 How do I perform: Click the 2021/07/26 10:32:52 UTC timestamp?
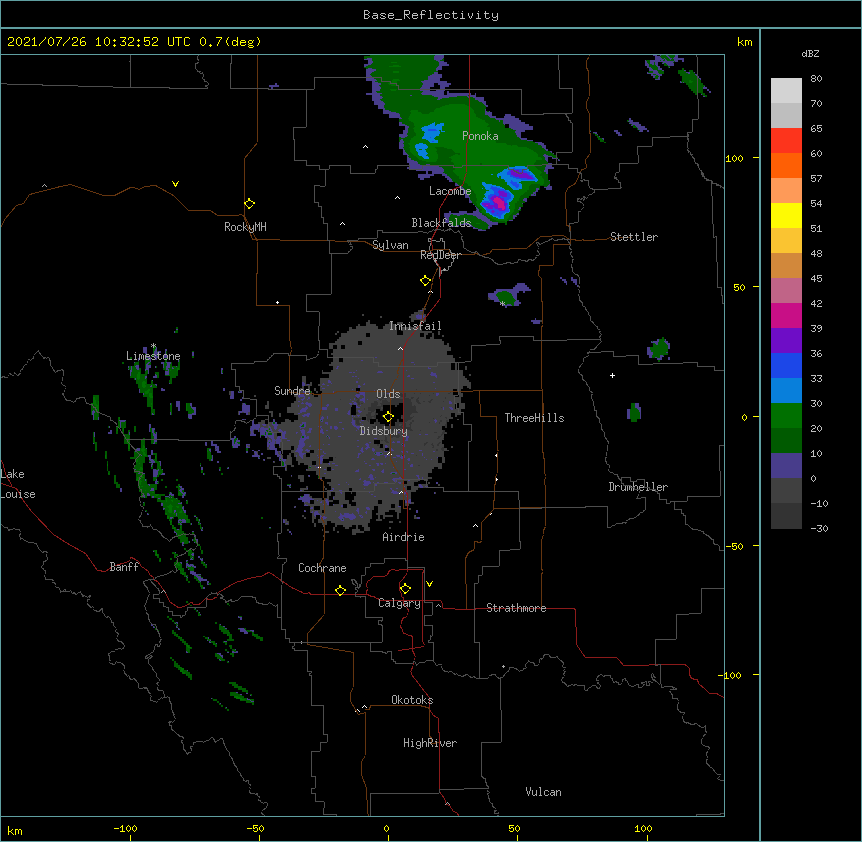point(99,42)
